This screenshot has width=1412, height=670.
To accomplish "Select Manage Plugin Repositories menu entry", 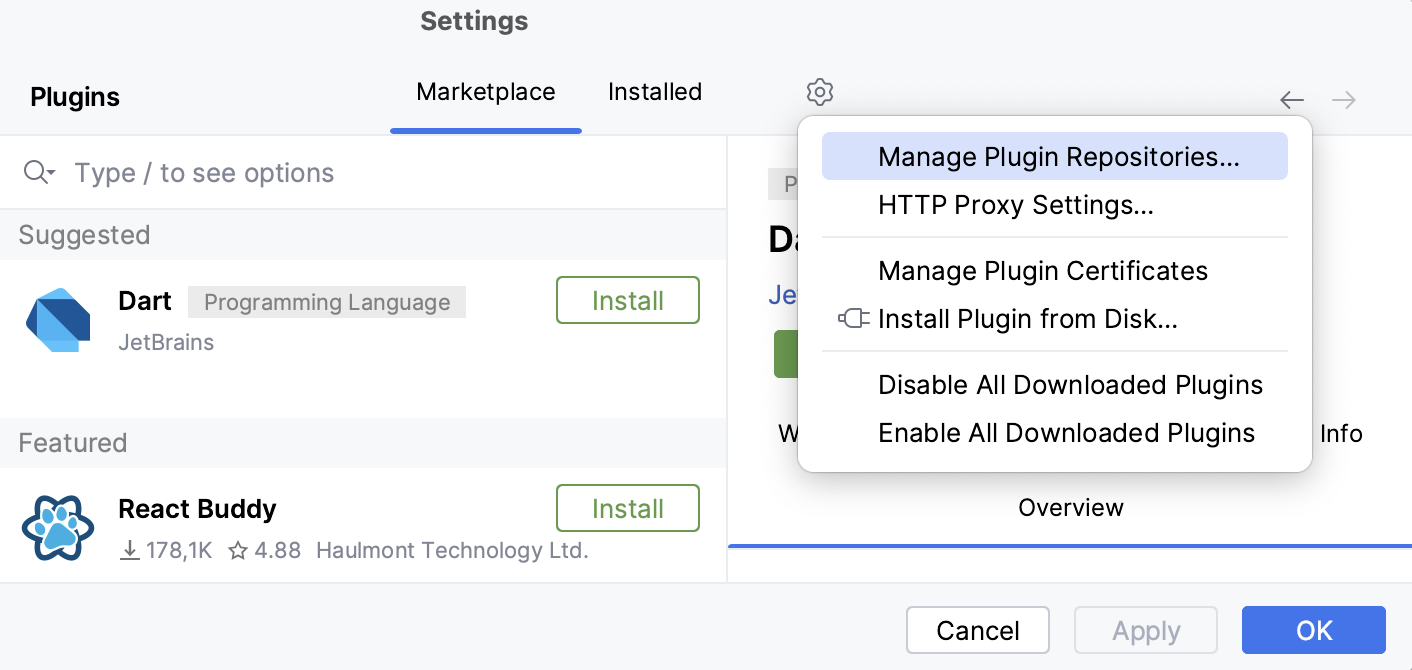I will point(1058,156).
